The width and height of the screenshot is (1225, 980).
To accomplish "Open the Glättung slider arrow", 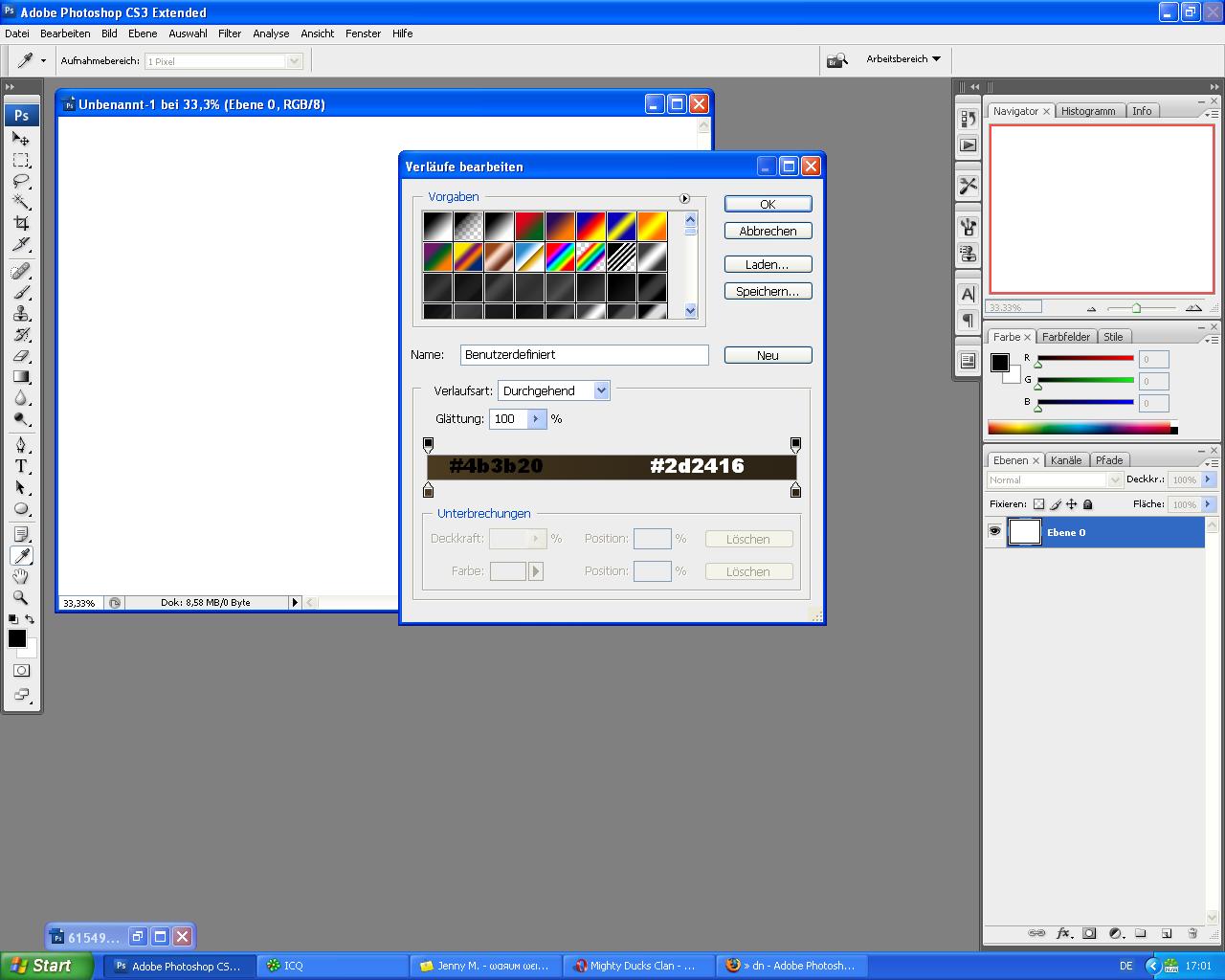I will coord(536,419).
